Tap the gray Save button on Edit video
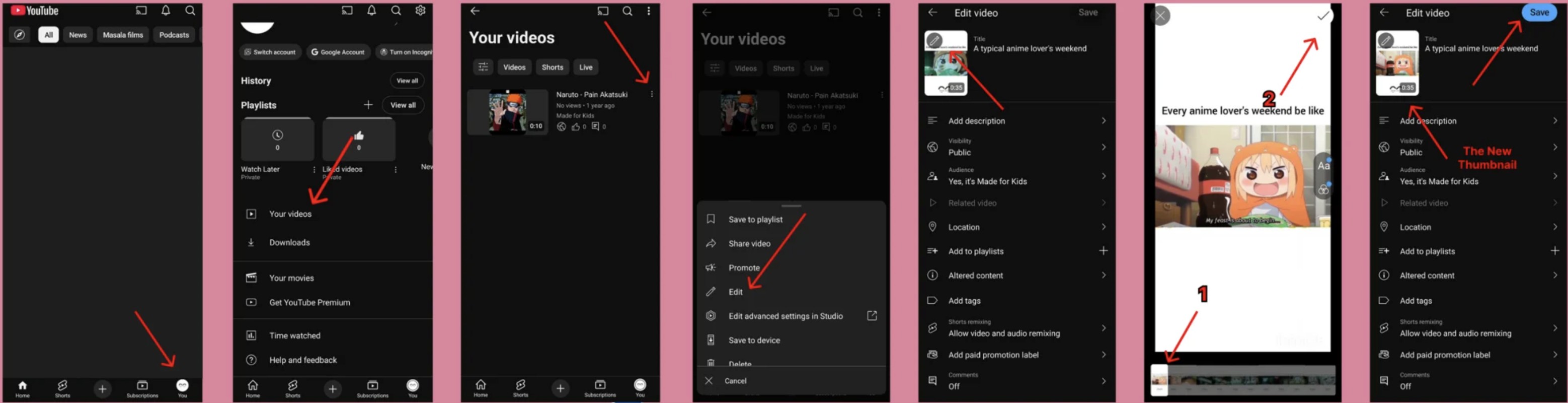The image size is (1568, 403). 1088,12
